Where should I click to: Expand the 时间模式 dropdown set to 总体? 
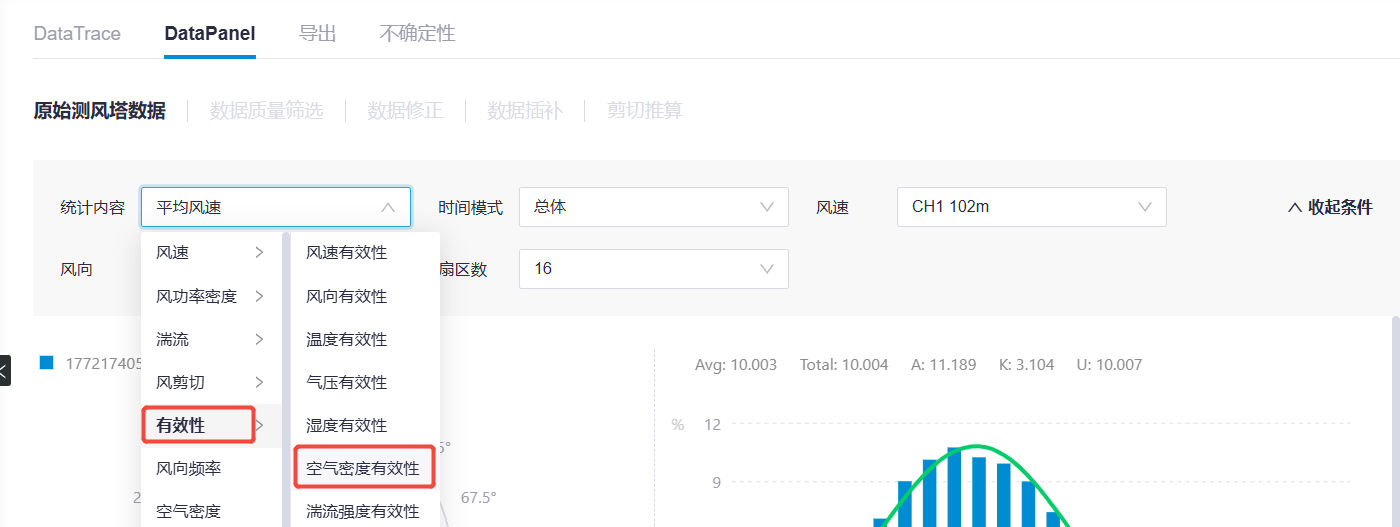click(x=653, y=207)
